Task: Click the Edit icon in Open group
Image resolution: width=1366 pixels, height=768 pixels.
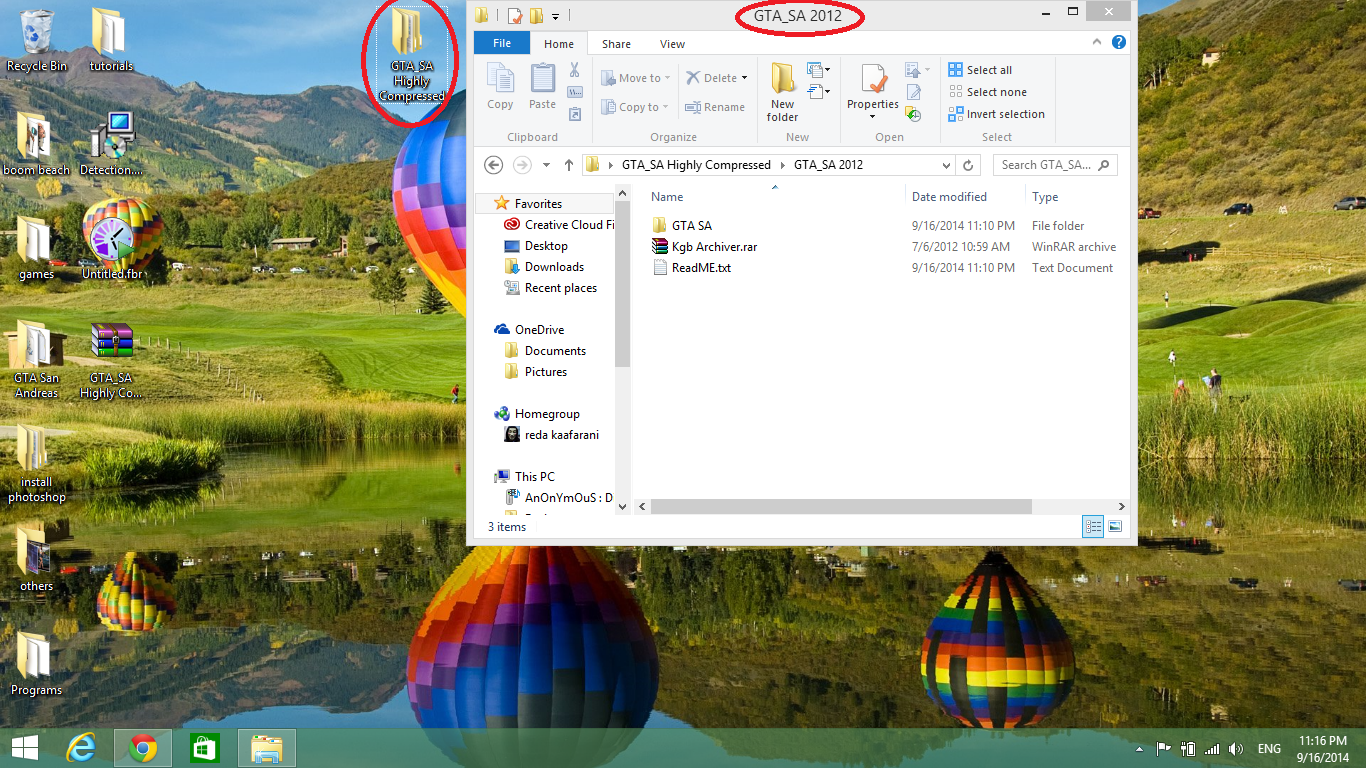Action: tap(913, 92)
